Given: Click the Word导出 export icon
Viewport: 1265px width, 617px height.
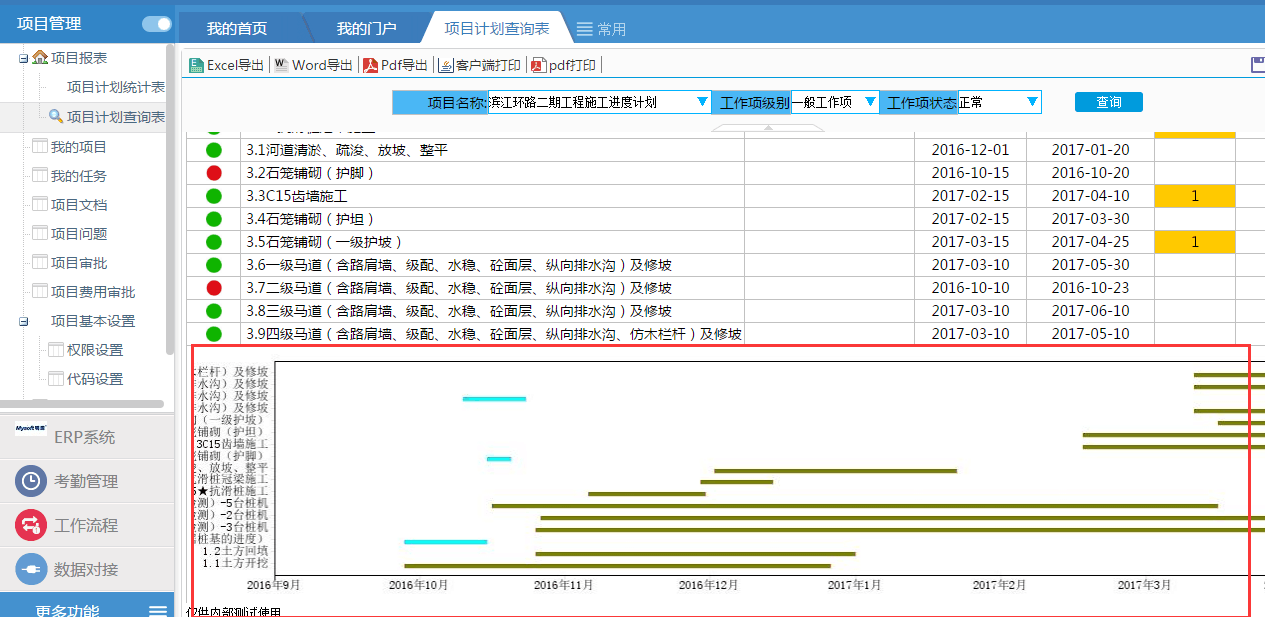Looking at the screenshot, I should point(281,65).
